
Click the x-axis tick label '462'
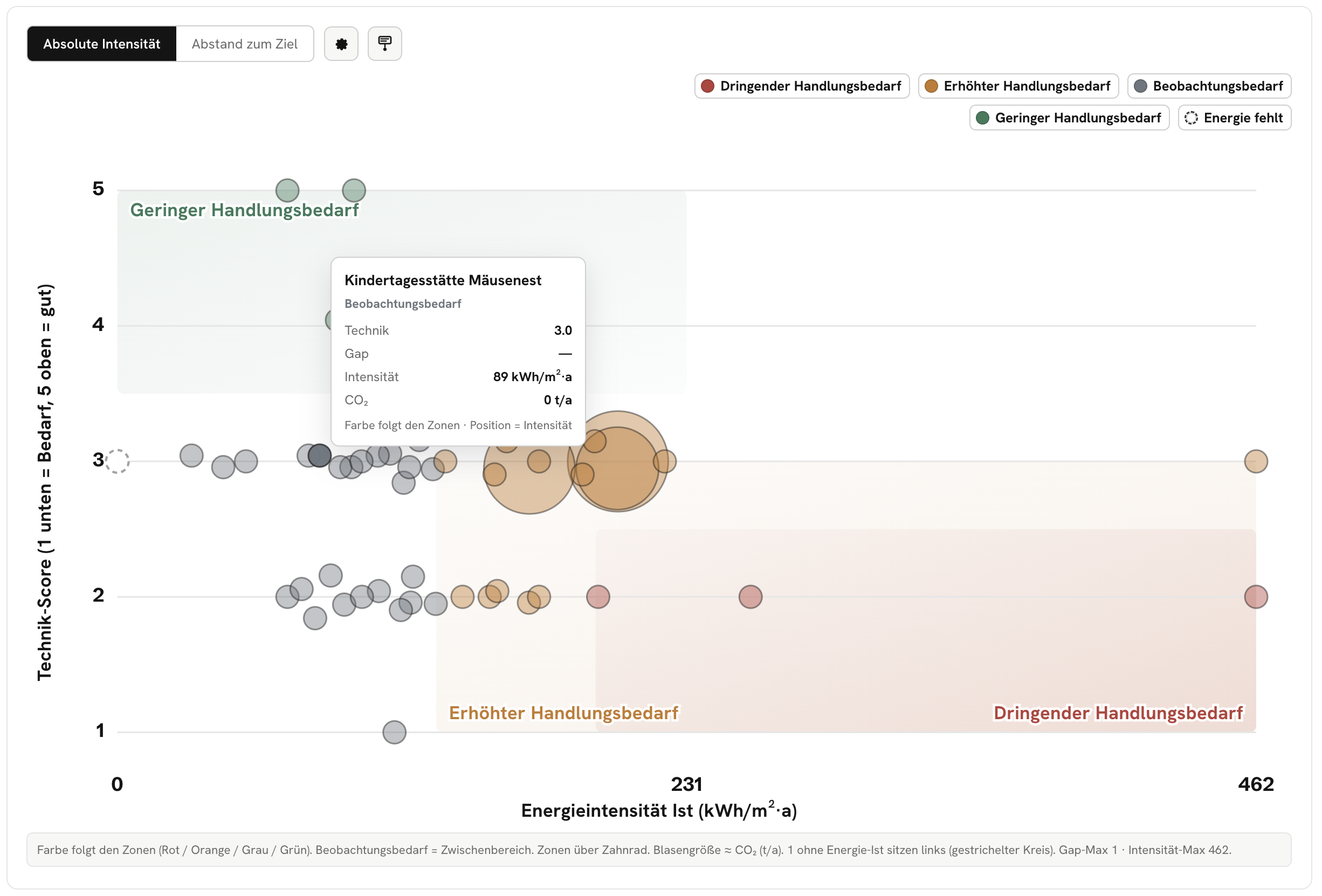[1256, 784]
